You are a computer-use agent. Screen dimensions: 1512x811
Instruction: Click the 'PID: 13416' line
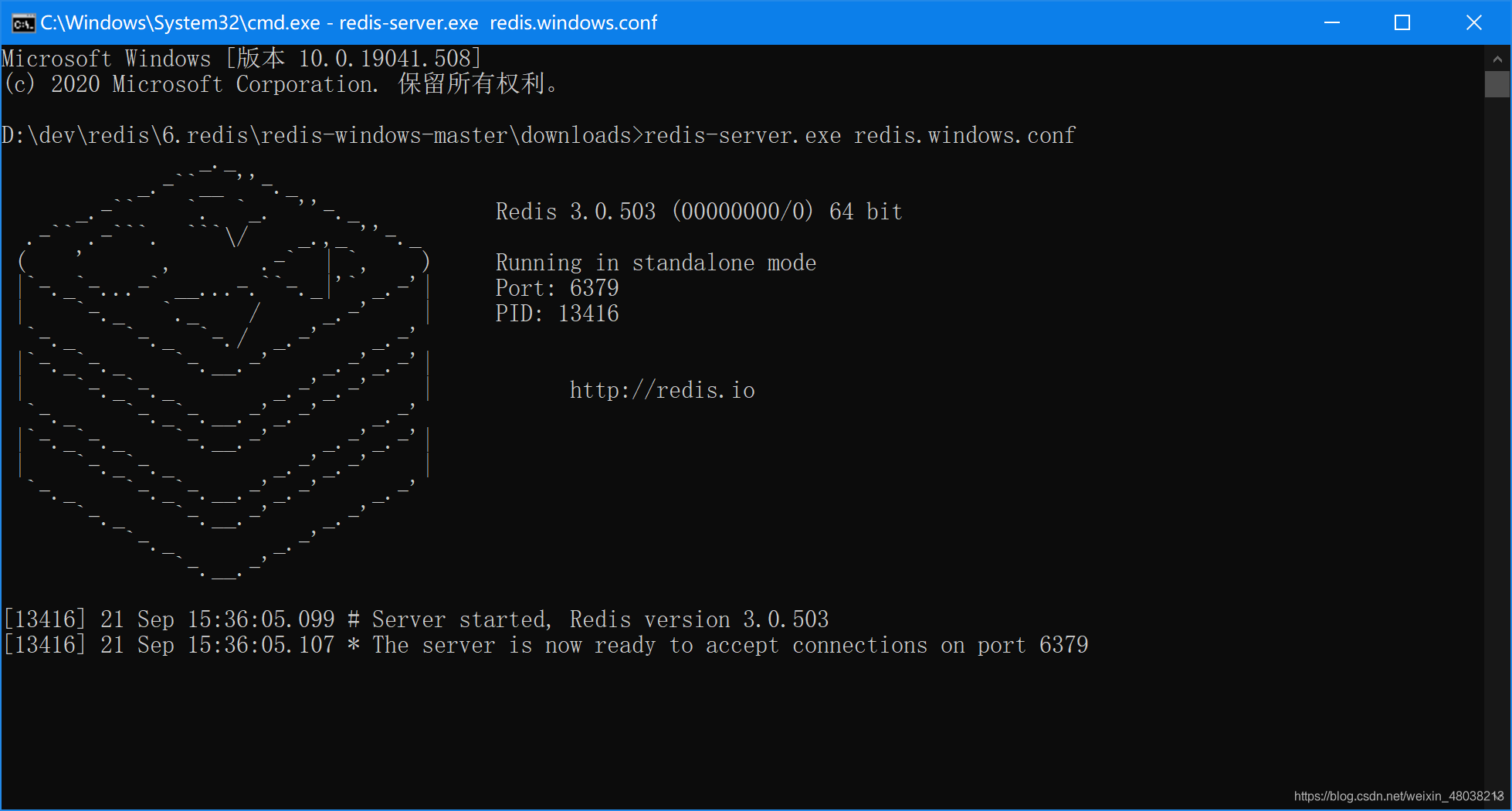pos(557,314)
